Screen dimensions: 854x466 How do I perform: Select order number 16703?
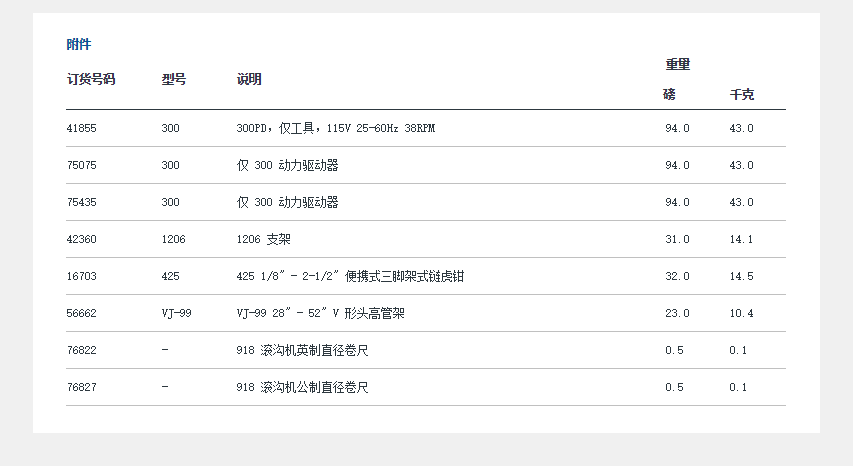pos(82,276)
